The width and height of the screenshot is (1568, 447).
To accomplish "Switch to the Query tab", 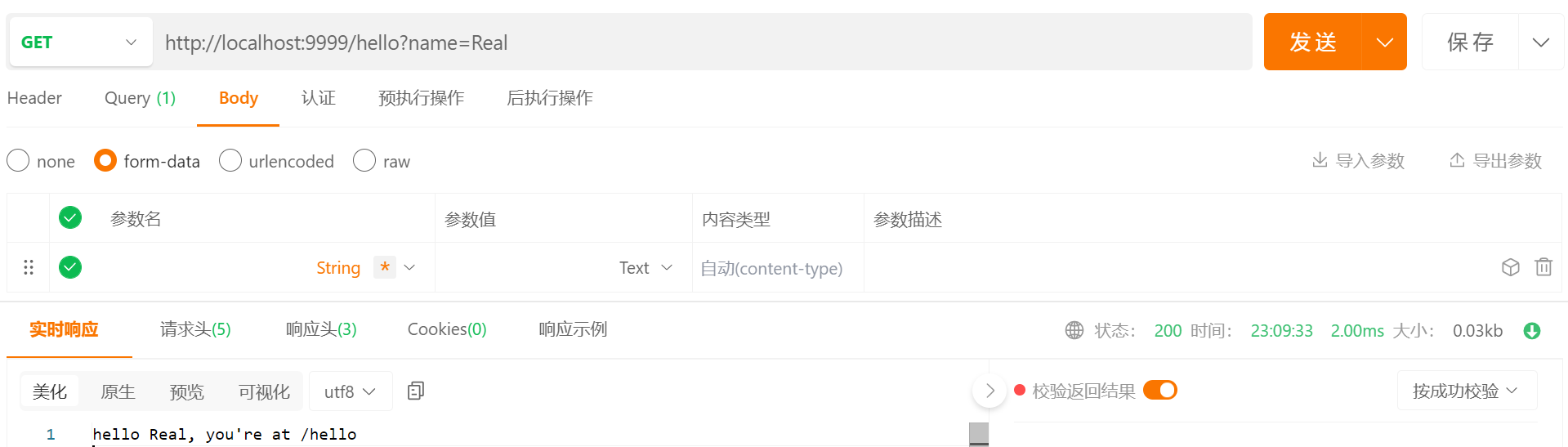I will tap(140, 98).
